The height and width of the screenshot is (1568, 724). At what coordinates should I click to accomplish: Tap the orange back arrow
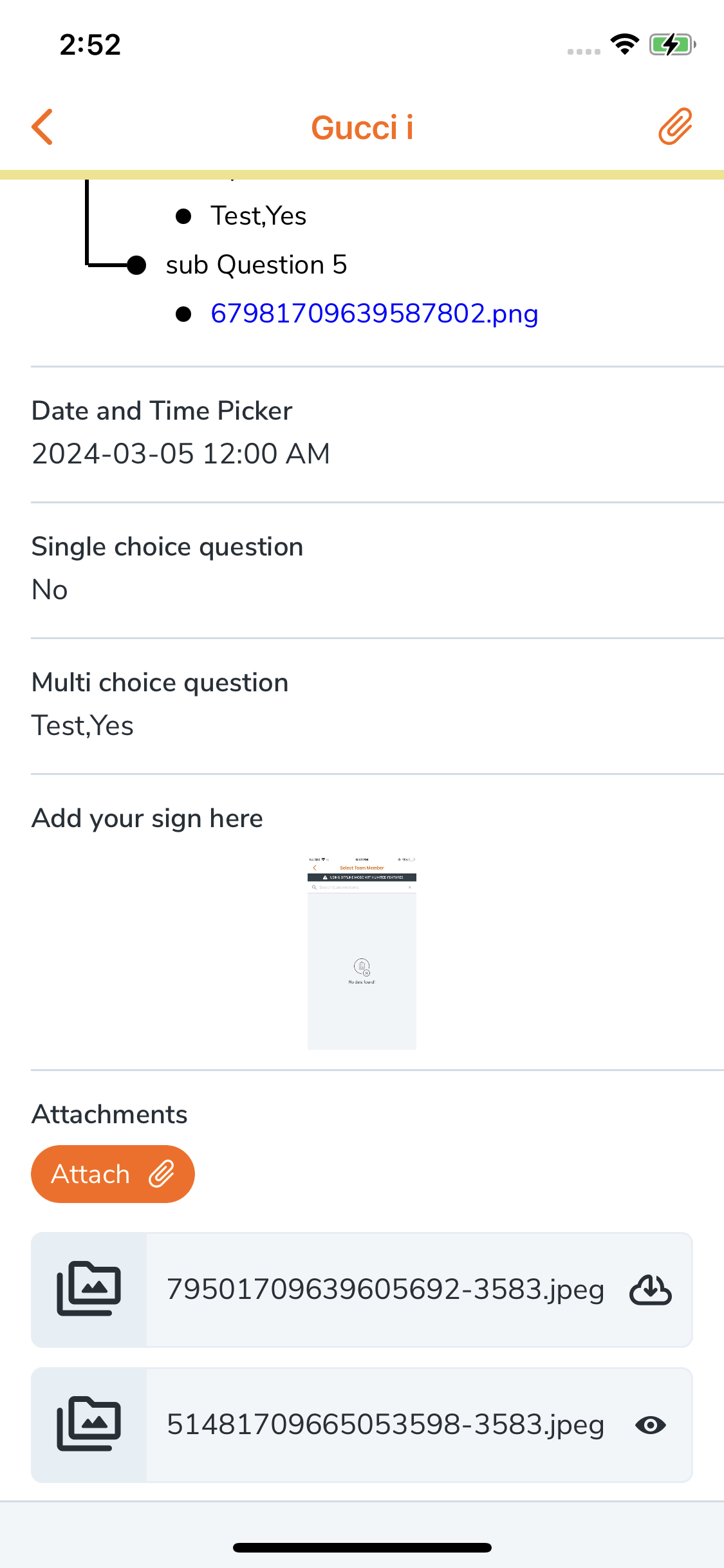(x=42, y=127)
